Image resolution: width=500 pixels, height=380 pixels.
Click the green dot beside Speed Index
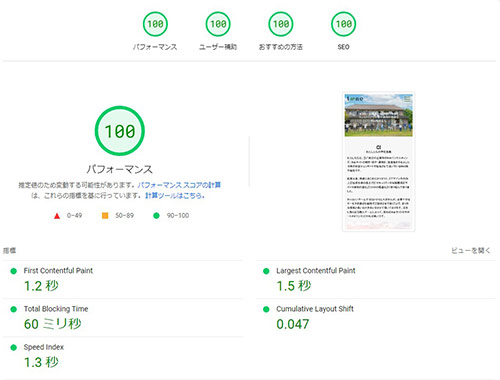[x=14, y=348]
